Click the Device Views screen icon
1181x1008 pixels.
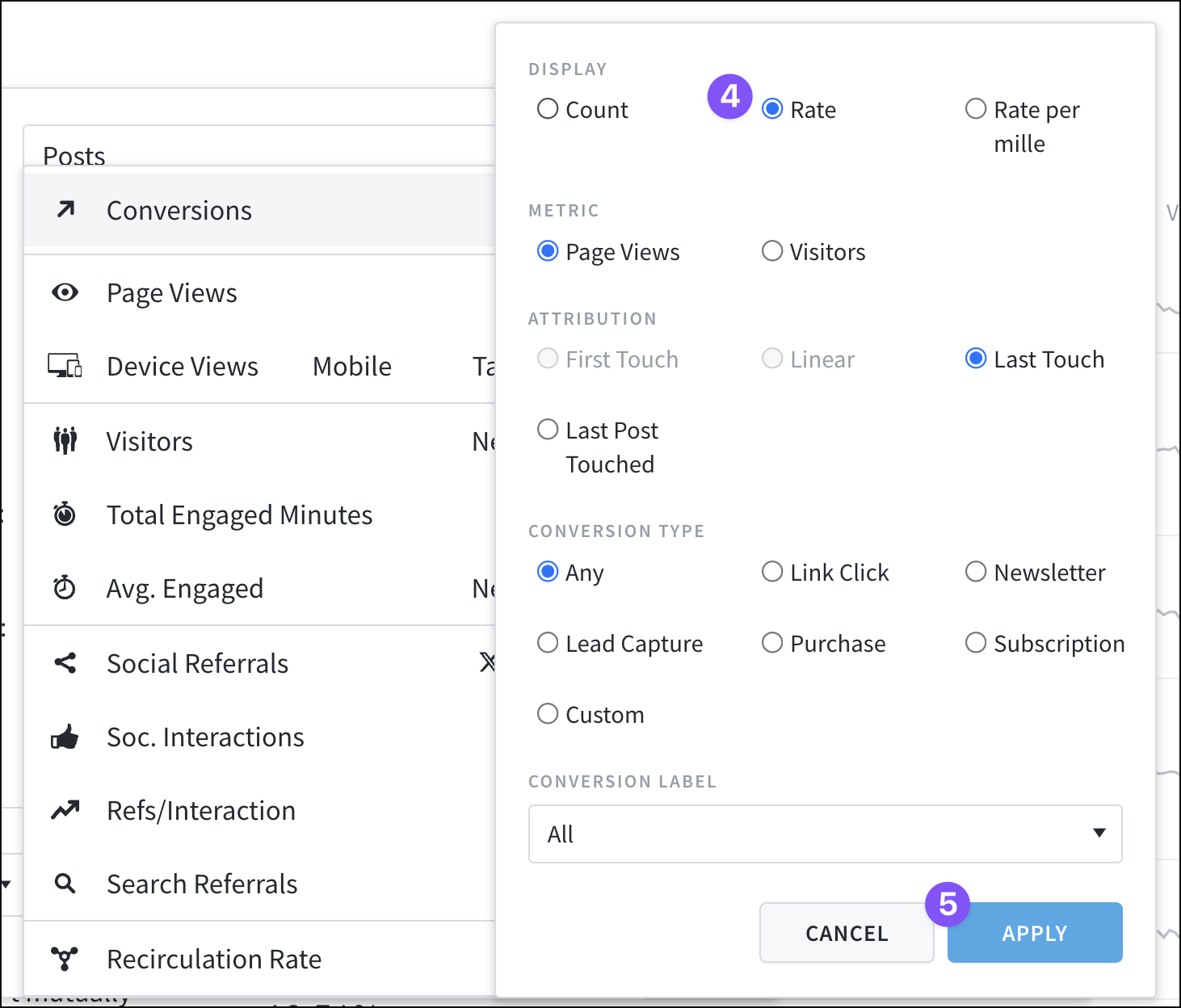[65, 366]
